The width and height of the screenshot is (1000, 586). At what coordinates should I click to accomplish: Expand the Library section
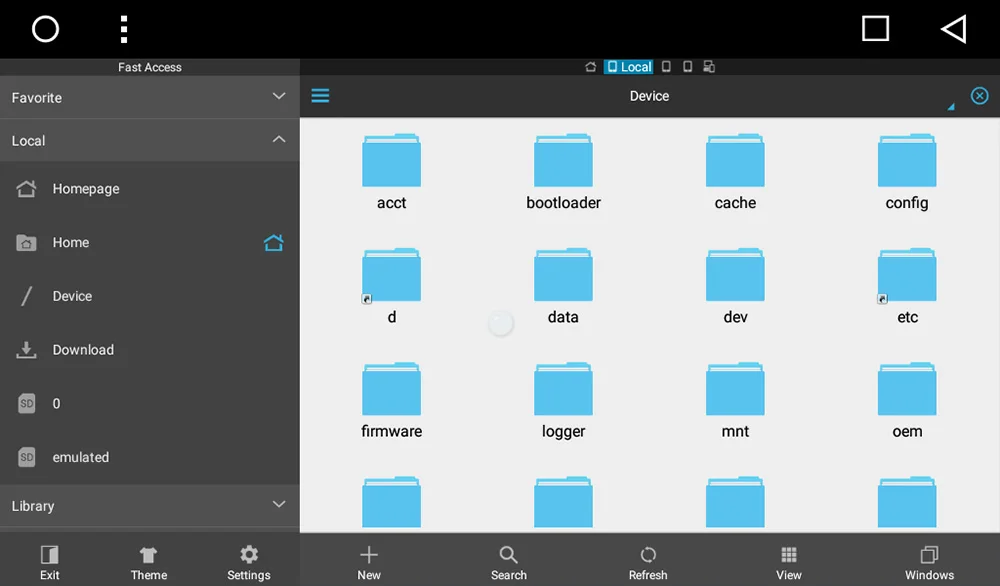pos(150,506)
